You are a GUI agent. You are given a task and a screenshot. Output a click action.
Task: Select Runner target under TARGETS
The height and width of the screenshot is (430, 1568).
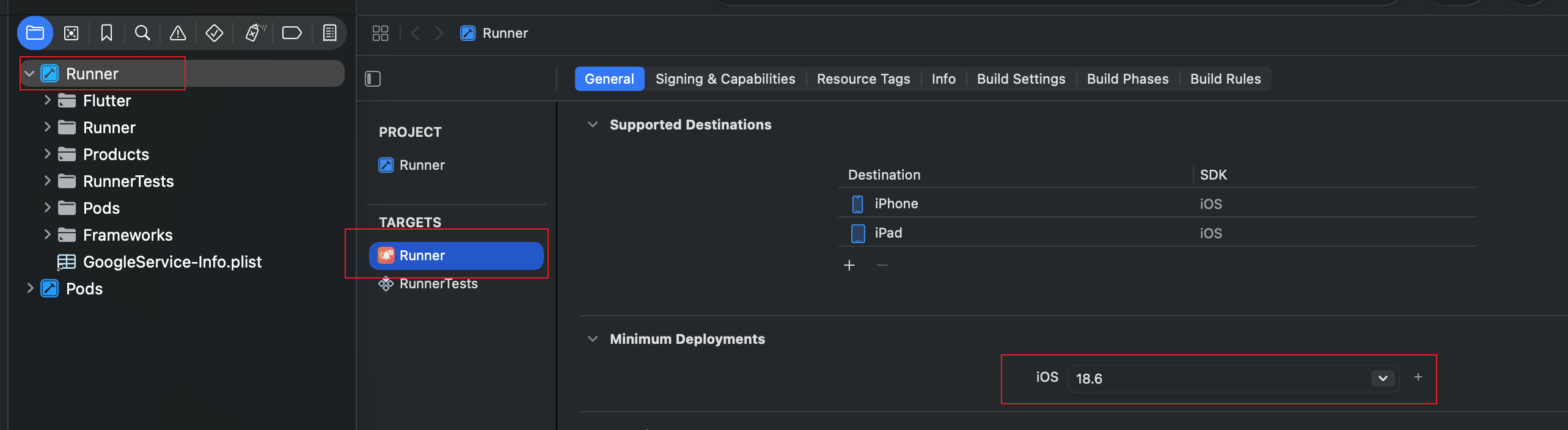456,255
